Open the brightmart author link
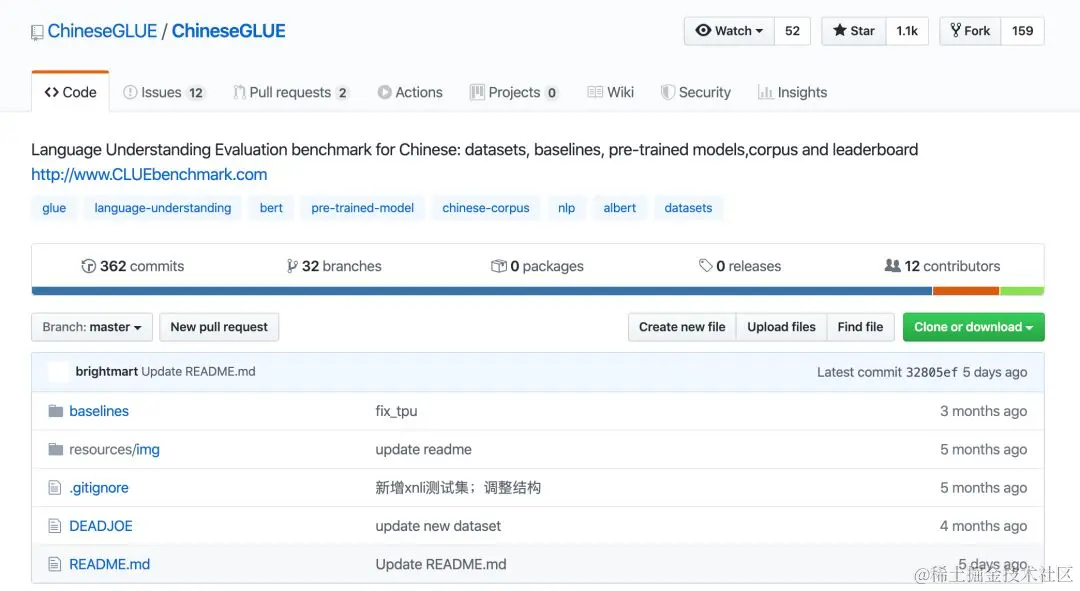This screenshot has width=1080, height=591. (x=107, y=371)
